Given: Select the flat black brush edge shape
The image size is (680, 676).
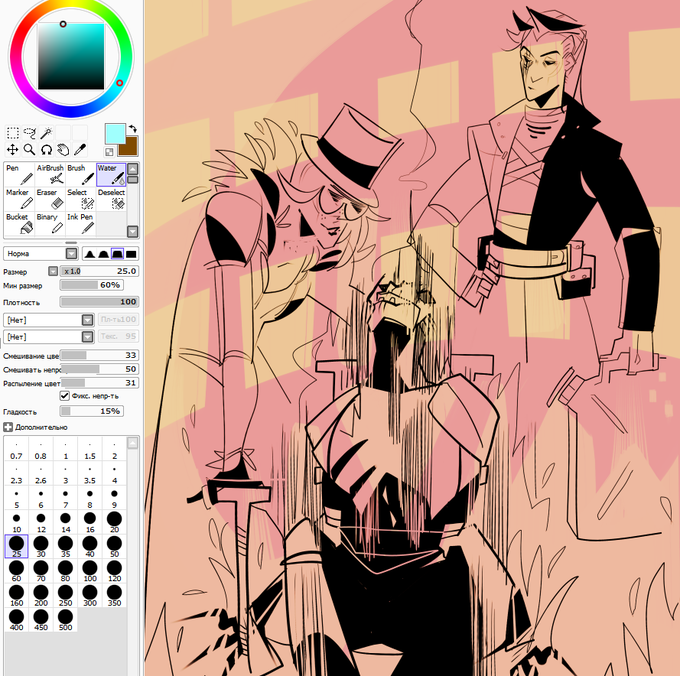Looking at the screenshot, I should [131, 254].
